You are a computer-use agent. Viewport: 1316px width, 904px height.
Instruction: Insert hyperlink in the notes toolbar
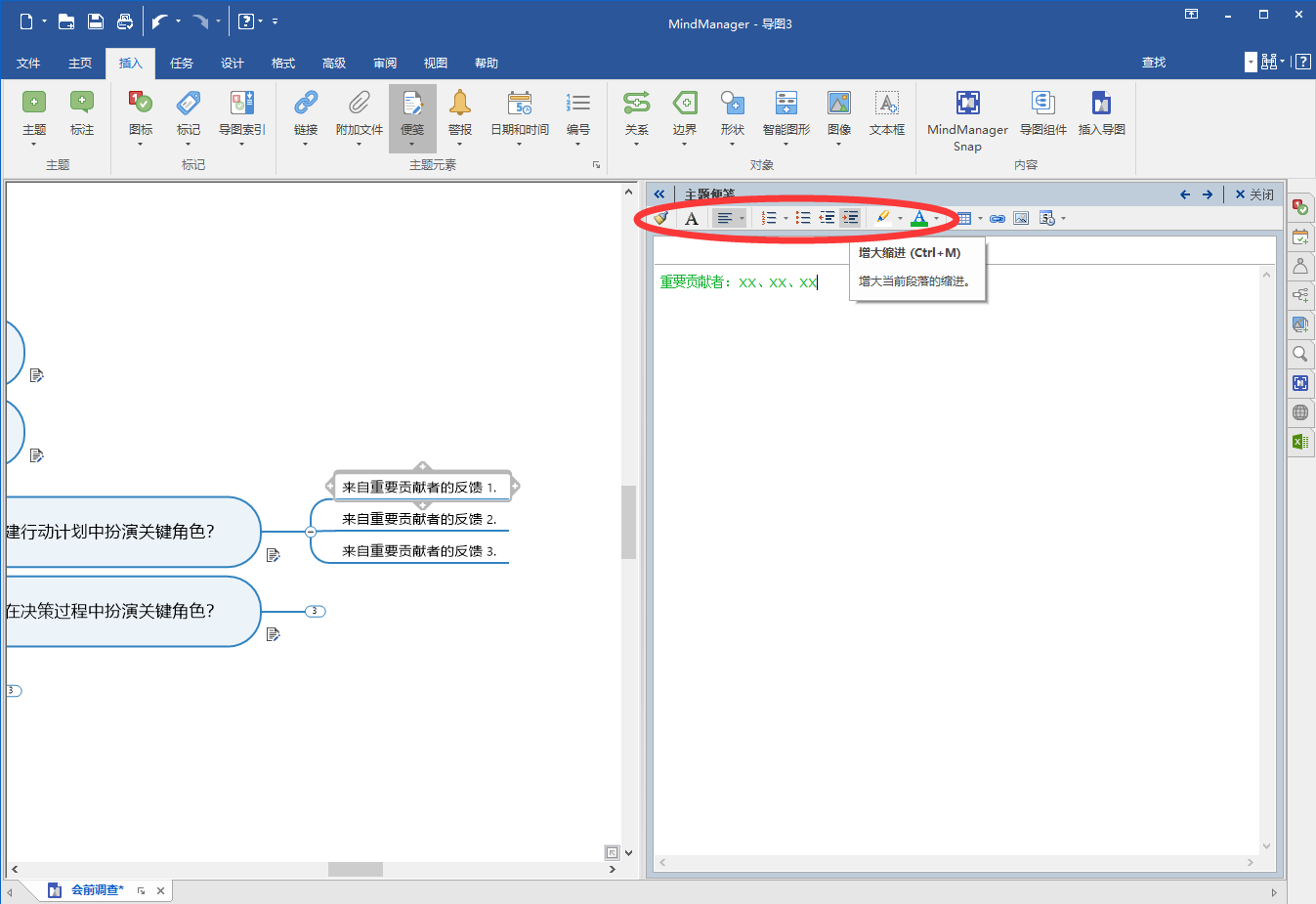pyautogui.click(x=997, y=218)
